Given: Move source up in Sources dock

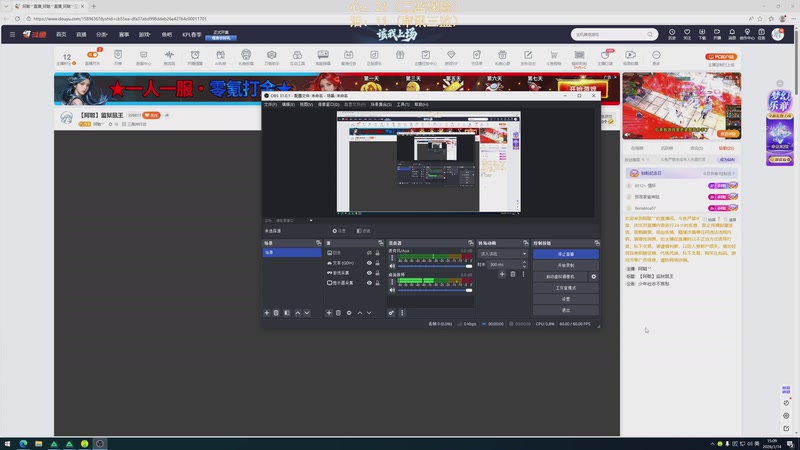Looking at the screenshot, I should coord(360,313).
